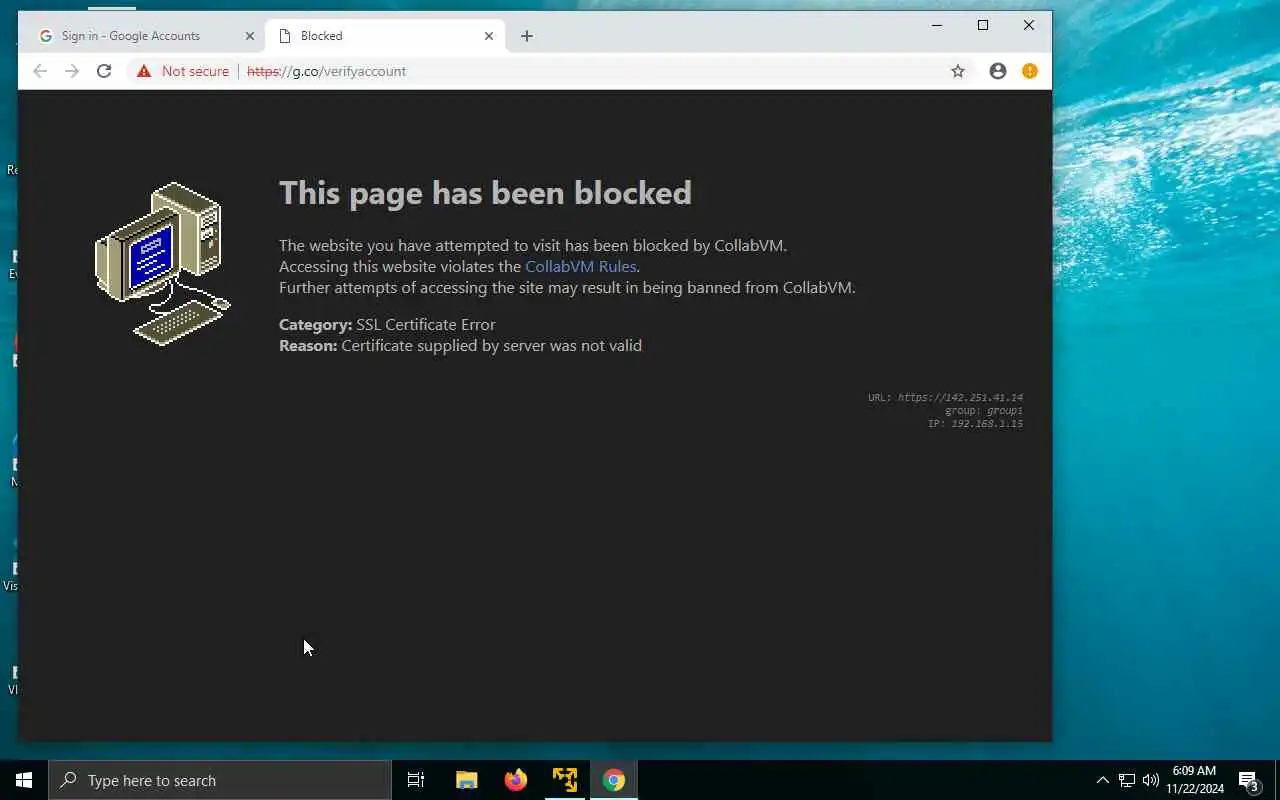Close the Sign in - Google Accounts tab

(250, 36)
